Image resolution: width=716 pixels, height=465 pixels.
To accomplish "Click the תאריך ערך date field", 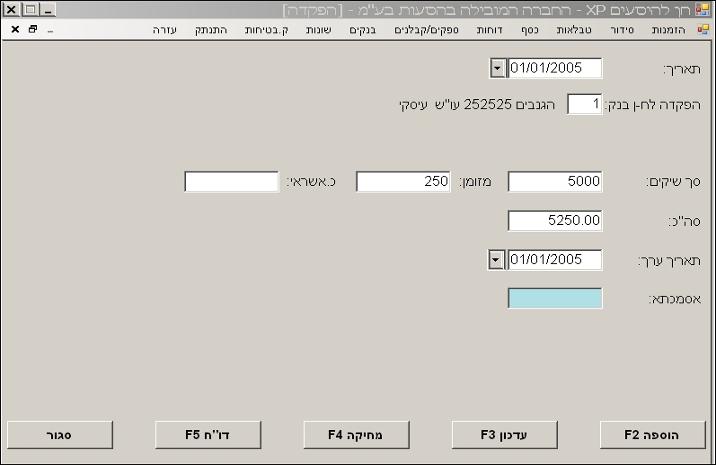I will point(554,260).
